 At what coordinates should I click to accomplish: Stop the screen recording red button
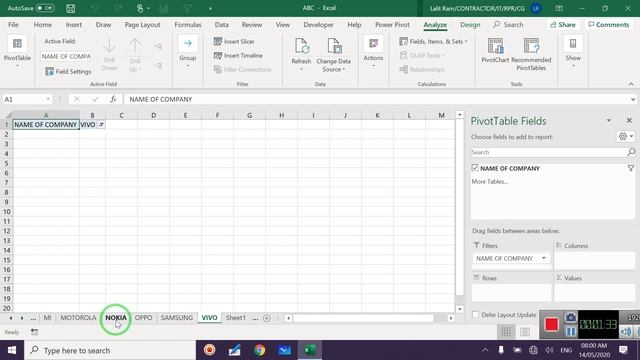[x=551, y=324]
